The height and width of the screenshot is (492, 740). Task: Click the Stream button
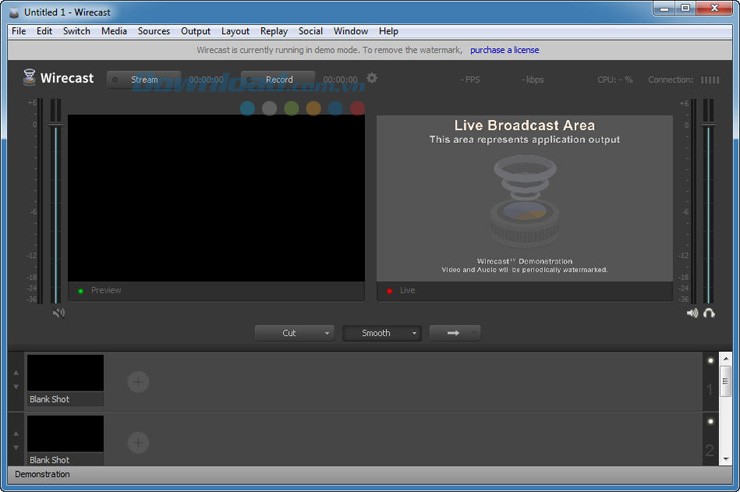pos(144,80)
